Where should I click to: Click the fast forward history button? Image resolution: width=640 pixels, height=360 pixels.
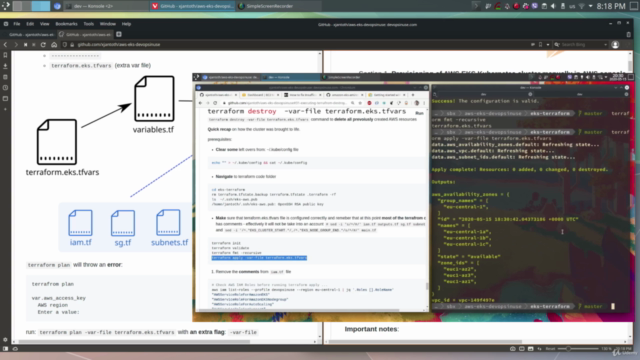[x=34, y=44]
